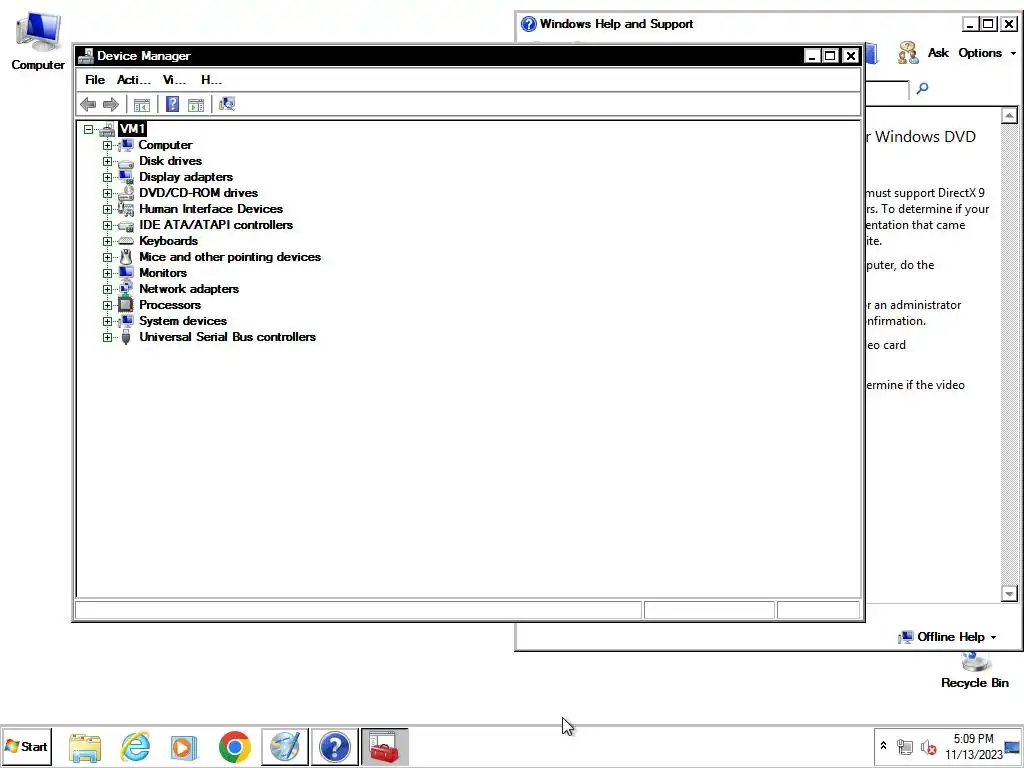Screen dimensions: 1024x768
Task: Collapse the VM1 root node
Action: coord(88,129)
